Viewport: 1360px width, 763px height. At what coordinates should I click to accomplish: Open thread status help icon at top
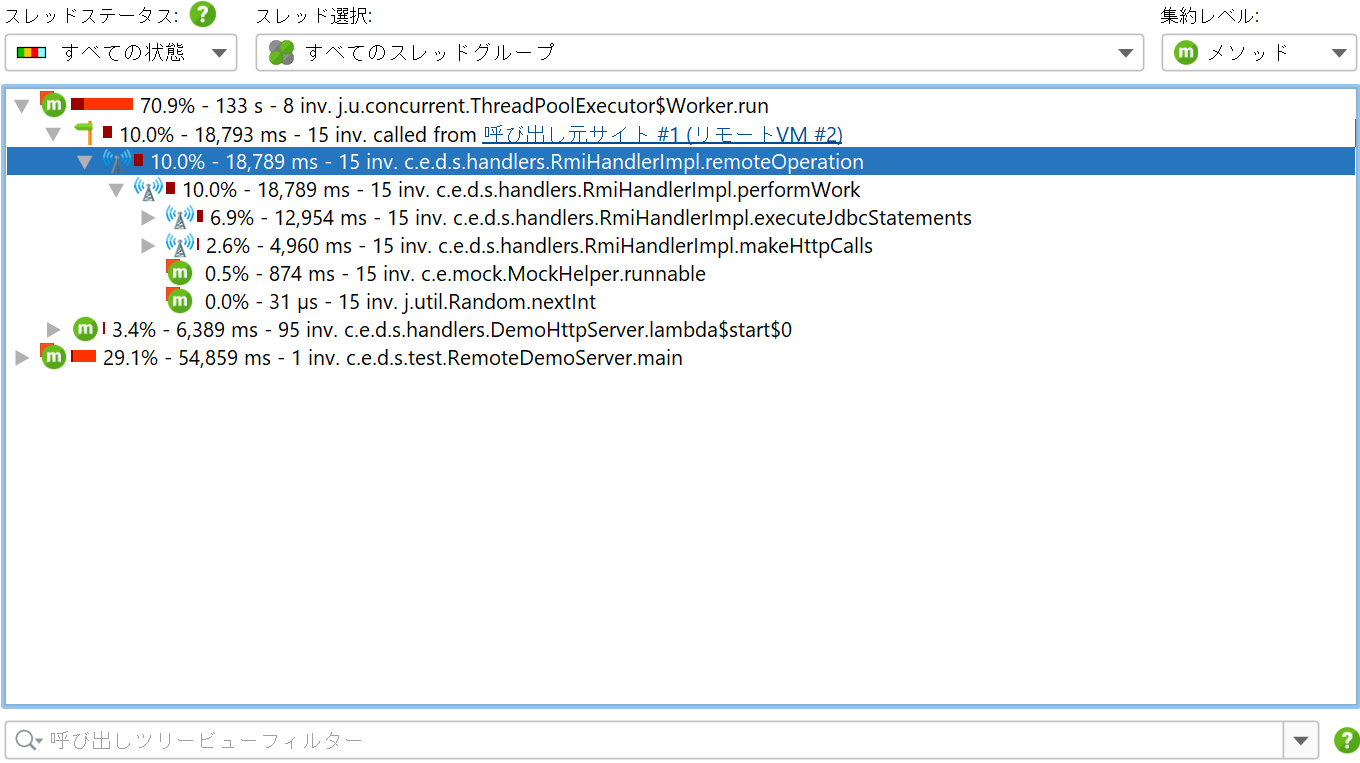(203, 15)
